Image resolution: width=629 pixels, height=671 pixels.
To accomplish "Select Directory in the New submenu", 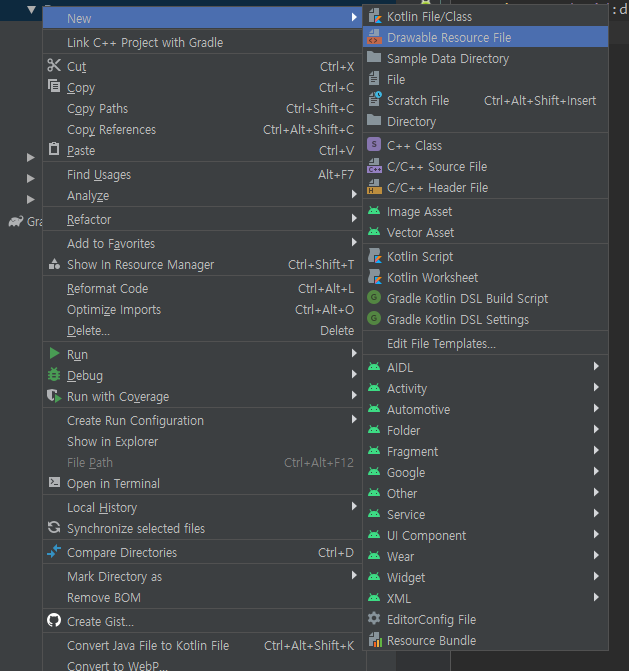I will coord(486,122).
